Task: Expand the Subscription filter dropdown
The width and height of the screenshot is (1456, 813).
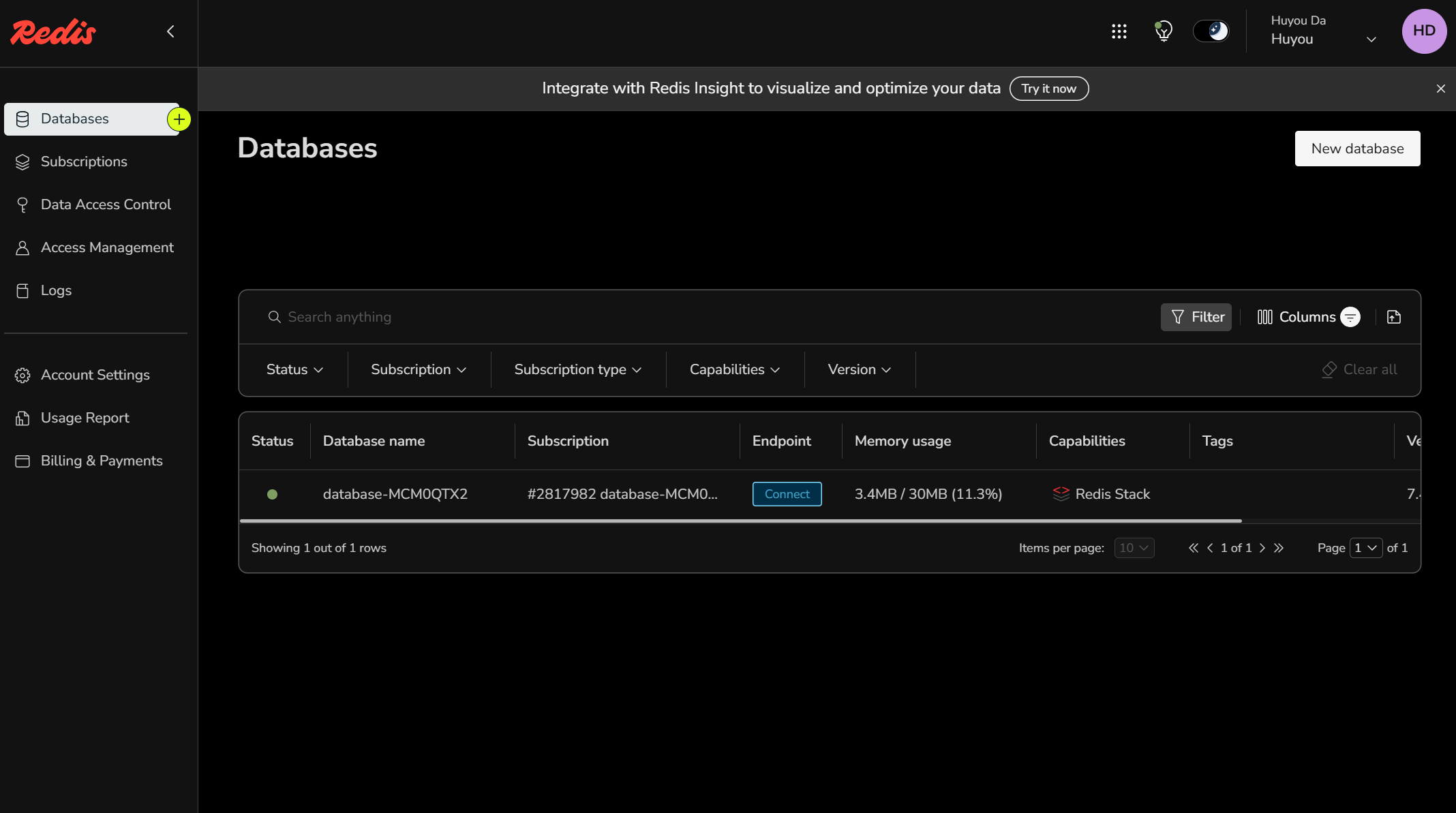Action: click(419, 369)
